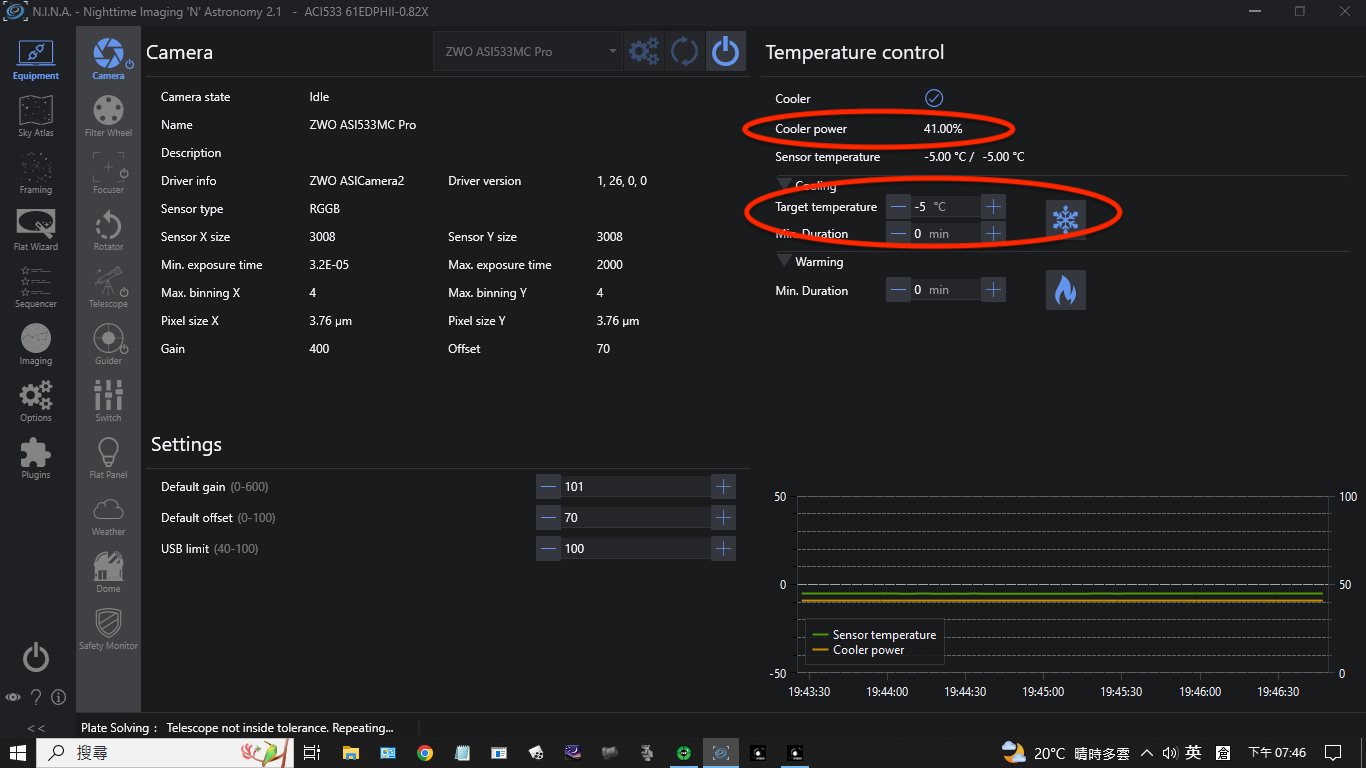
Task: Select the Filter Wheel equipment tab
Action: [x=108, y=116]
